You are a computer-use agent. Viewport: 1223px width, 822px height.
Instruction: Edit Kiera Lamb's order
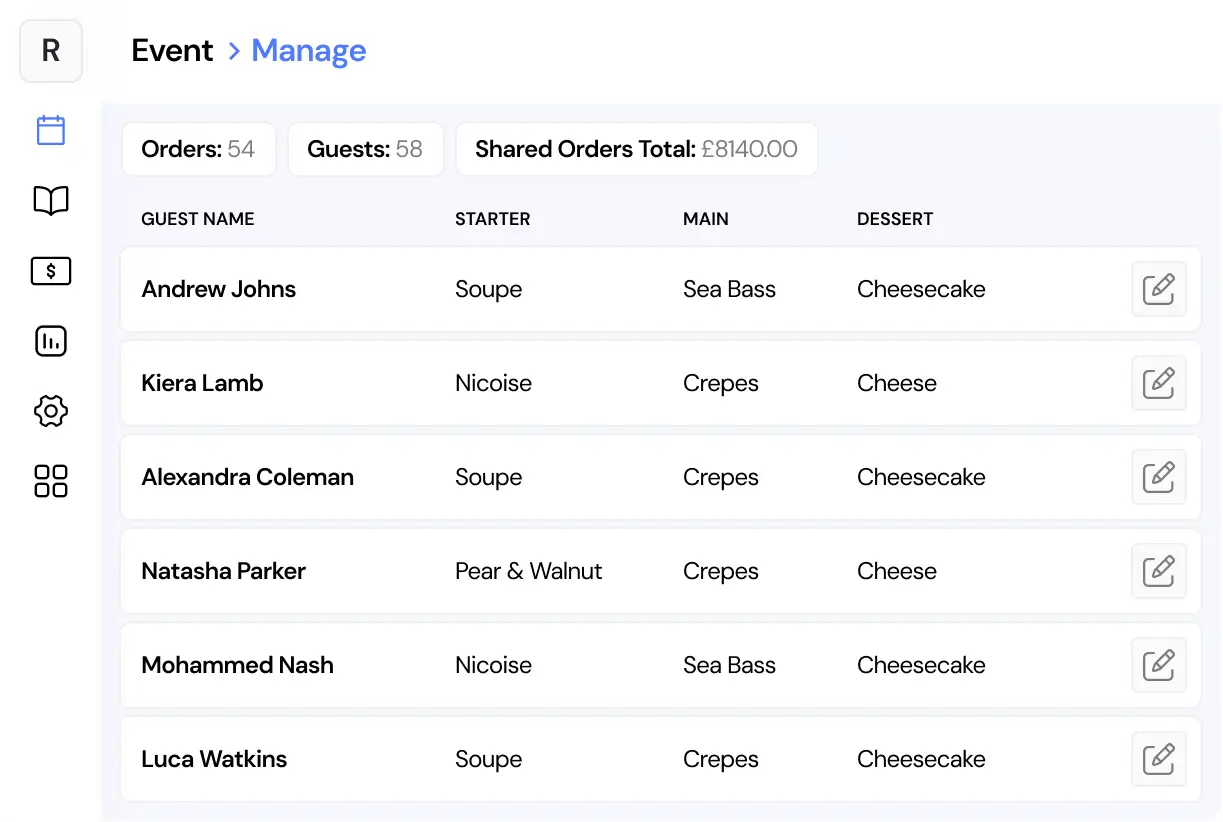(x=1158, y=383)
